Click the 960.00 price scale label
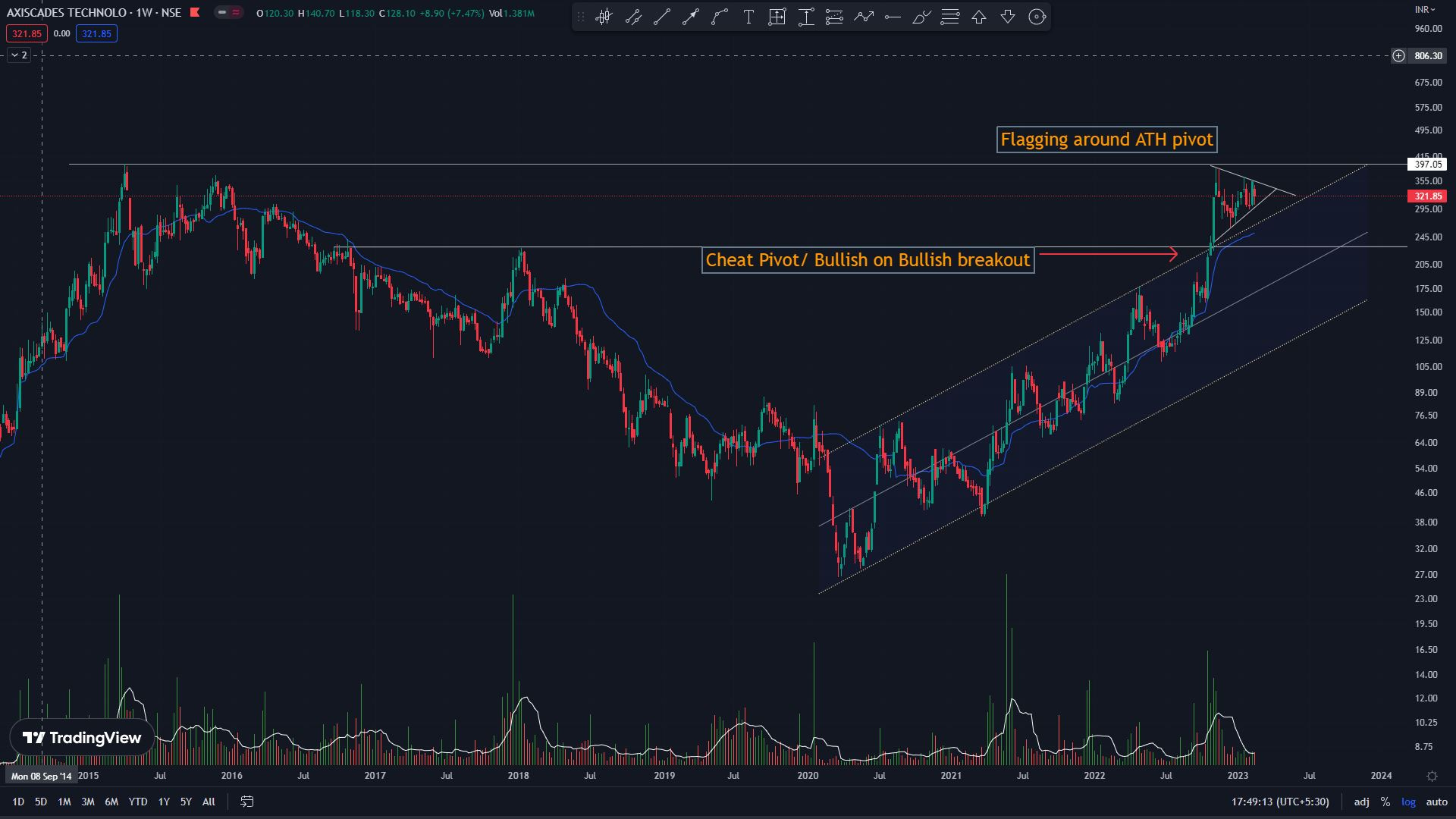This screenshot has width=1456, height=819. pos(1428,29)
